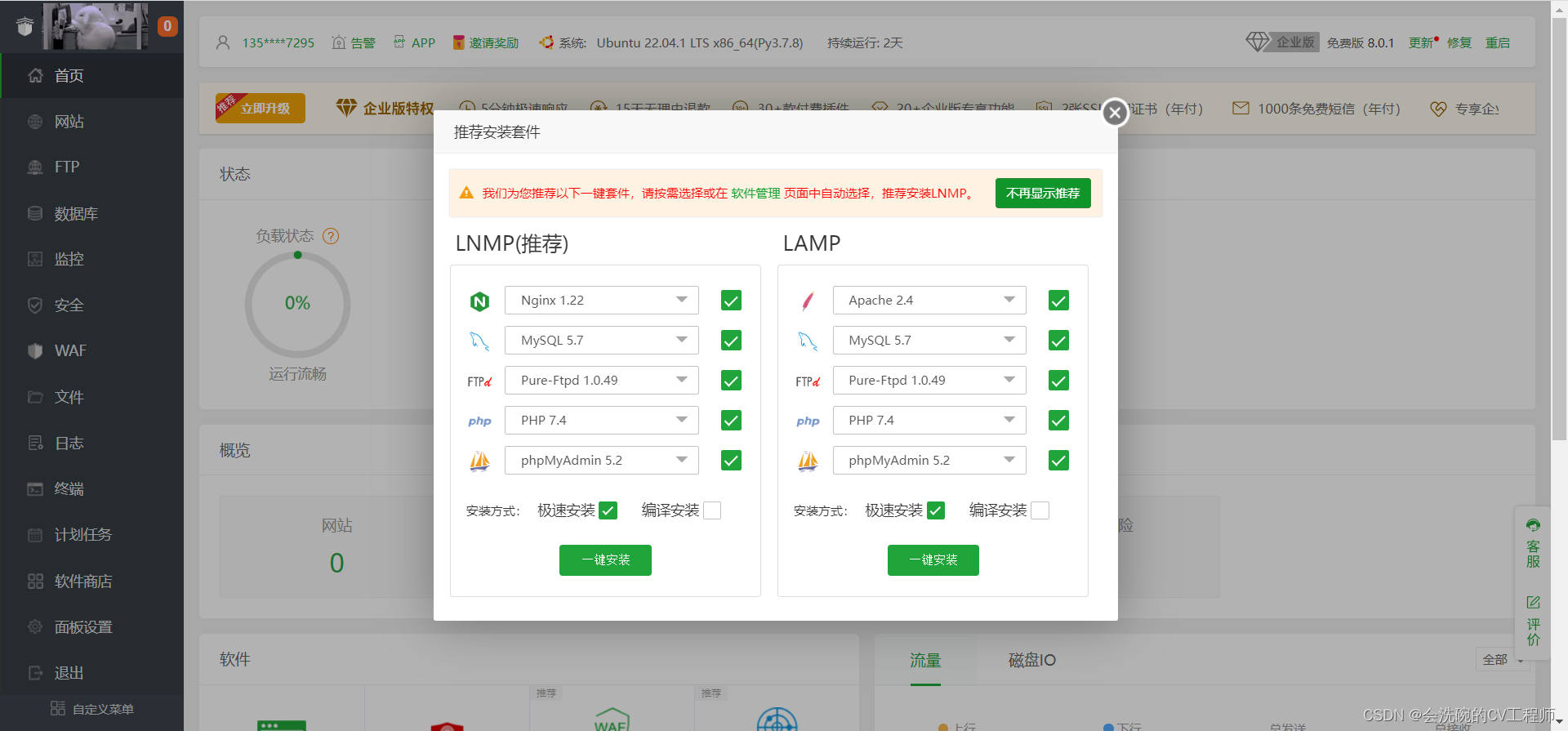The image size is (1568, 731).
Task: Open LNMP Pure-Ftpd version dropdown
Action: (602, 381)
